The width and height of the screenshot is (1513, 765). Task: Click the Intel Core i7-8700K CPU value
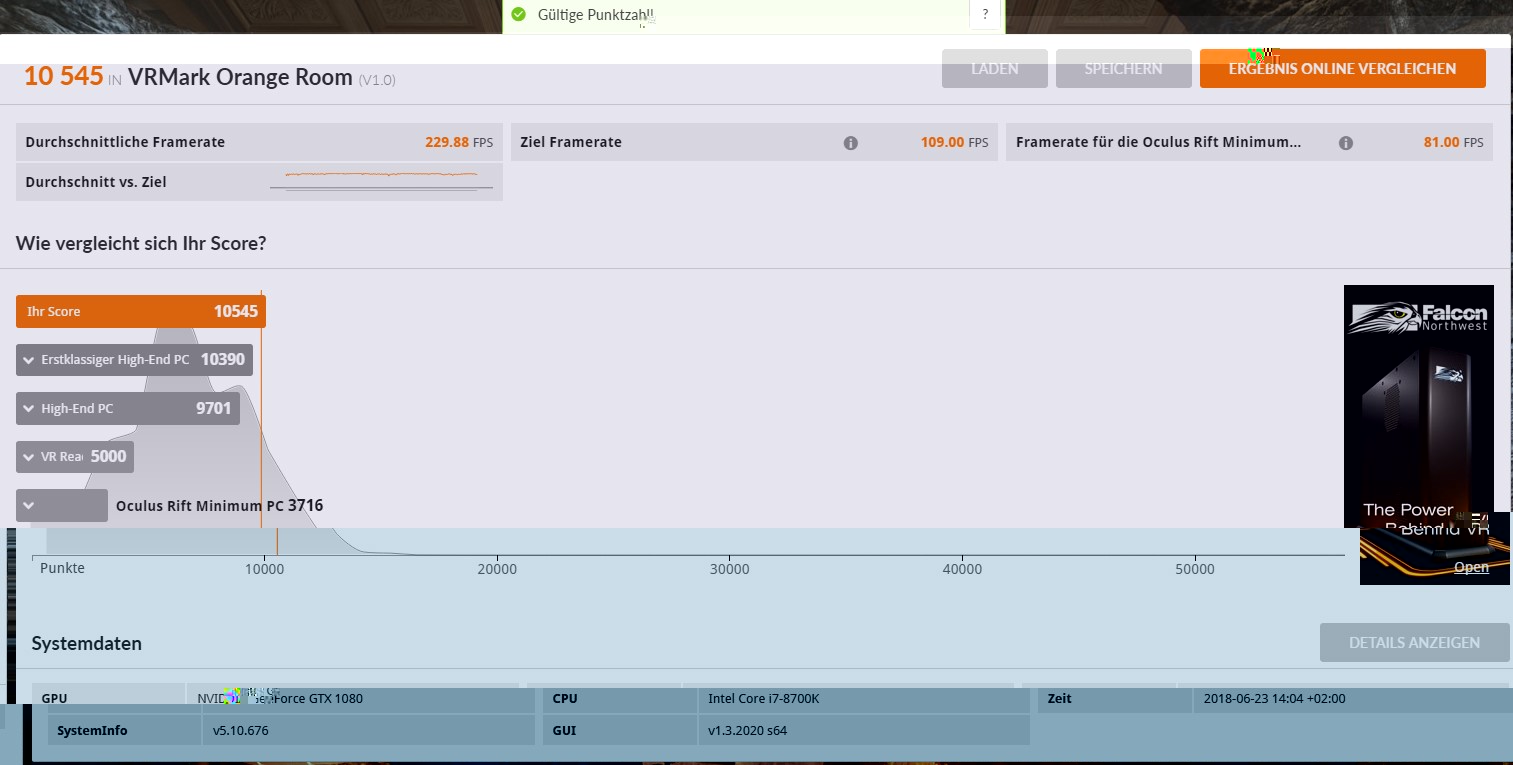[764, 699]
